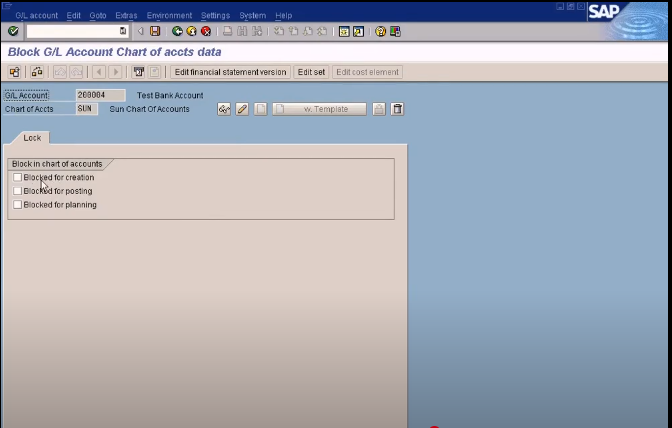The width and height of the screenshot is (672, 428).
Task: Open the command field history dropdown
Action: (x=123, y=31)
